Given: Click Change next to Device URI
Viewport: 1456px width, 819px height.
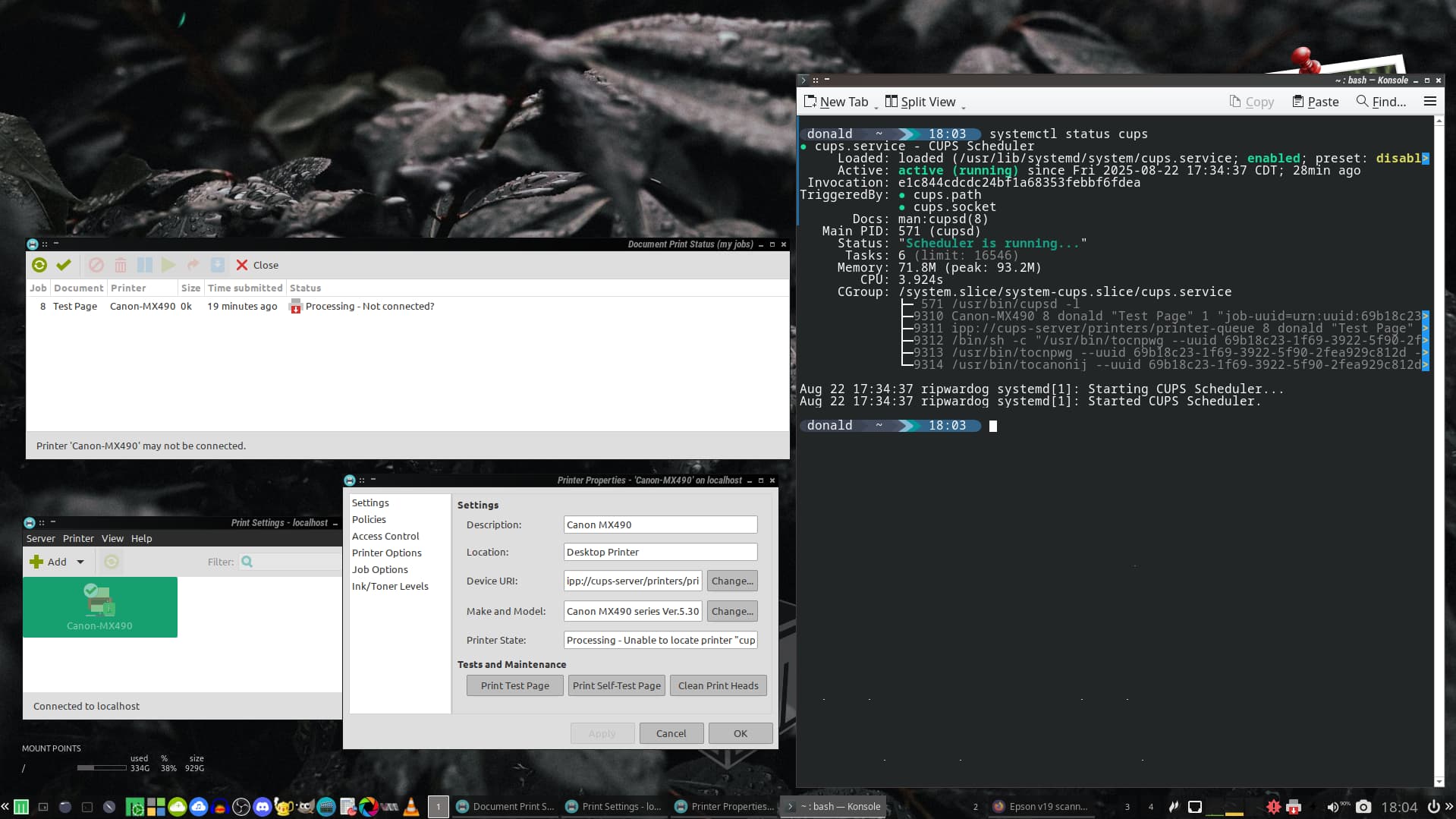Looking at the screenshot, I should [x=731, y=581].
